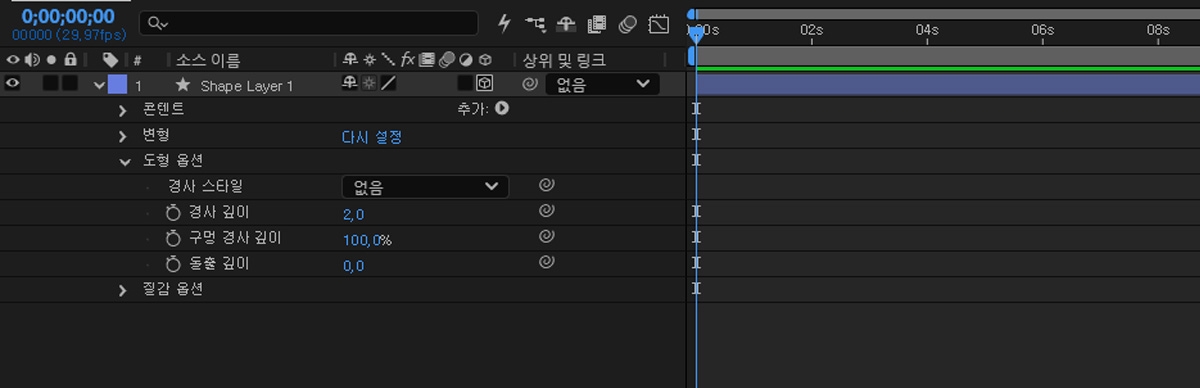Click the 3D layer cube header icon
The width and height of the screenshot is (1200, 388).
485,60
